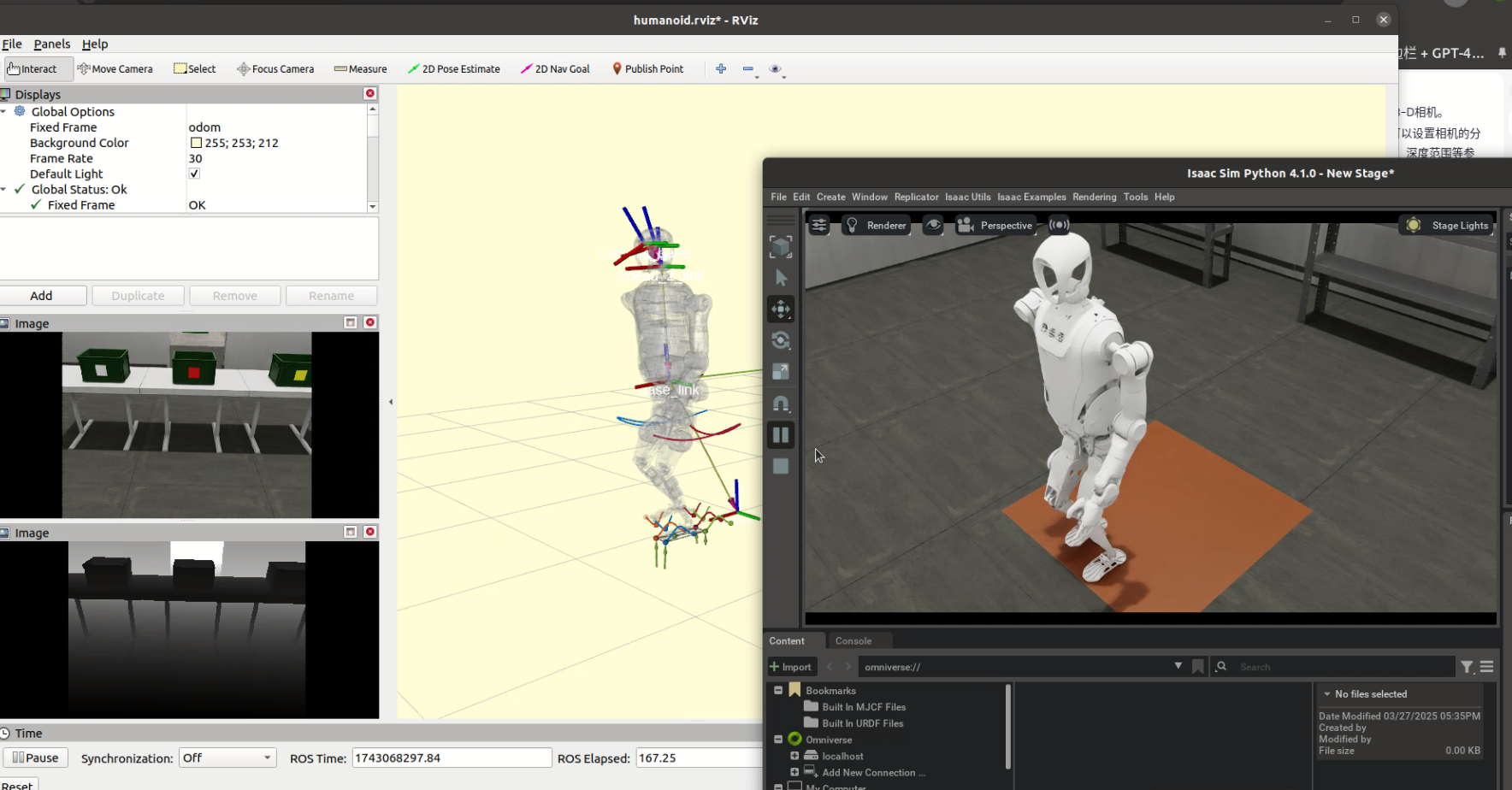Activate the Rotate tool in Isaac Sim

pos(781,340)
